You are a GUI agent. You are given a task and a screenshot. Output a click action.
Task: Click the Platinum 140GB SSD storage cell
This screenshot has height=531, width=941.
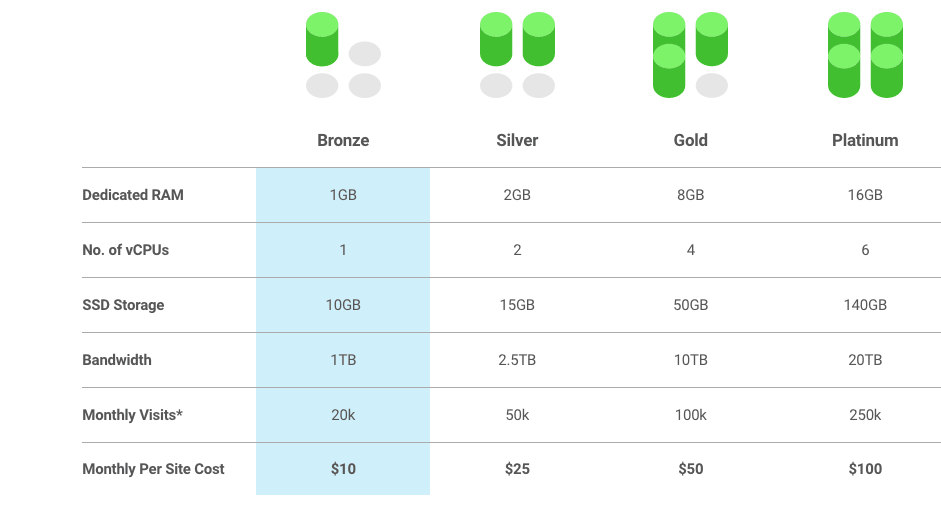click(865, 305)
